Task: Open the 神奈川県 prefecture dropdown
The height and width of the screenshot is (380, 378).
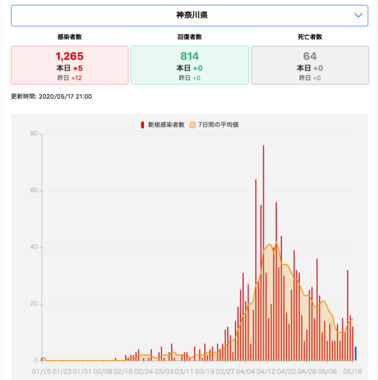Action: pyautogui.click(x=189, y=15)
